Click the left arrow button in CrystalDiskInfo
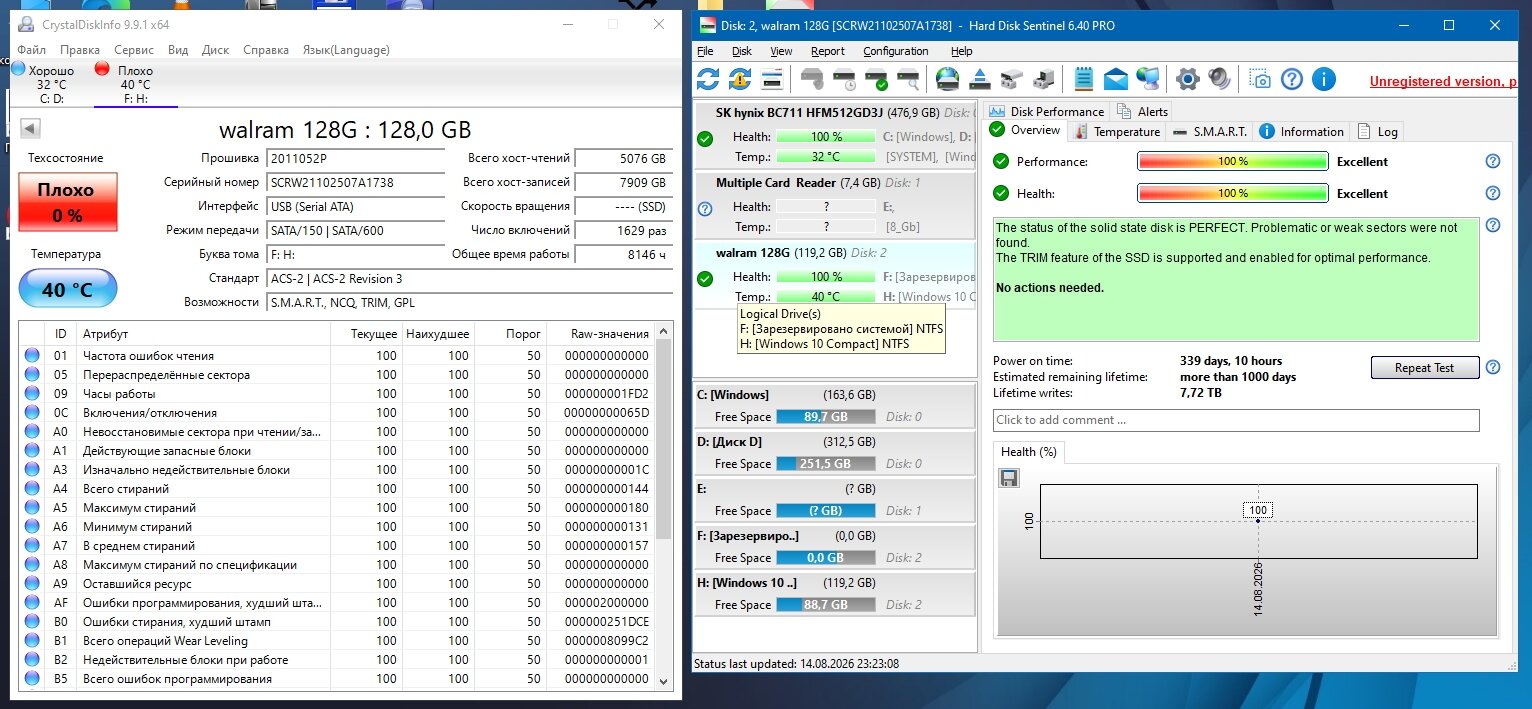 pos(30,128)
